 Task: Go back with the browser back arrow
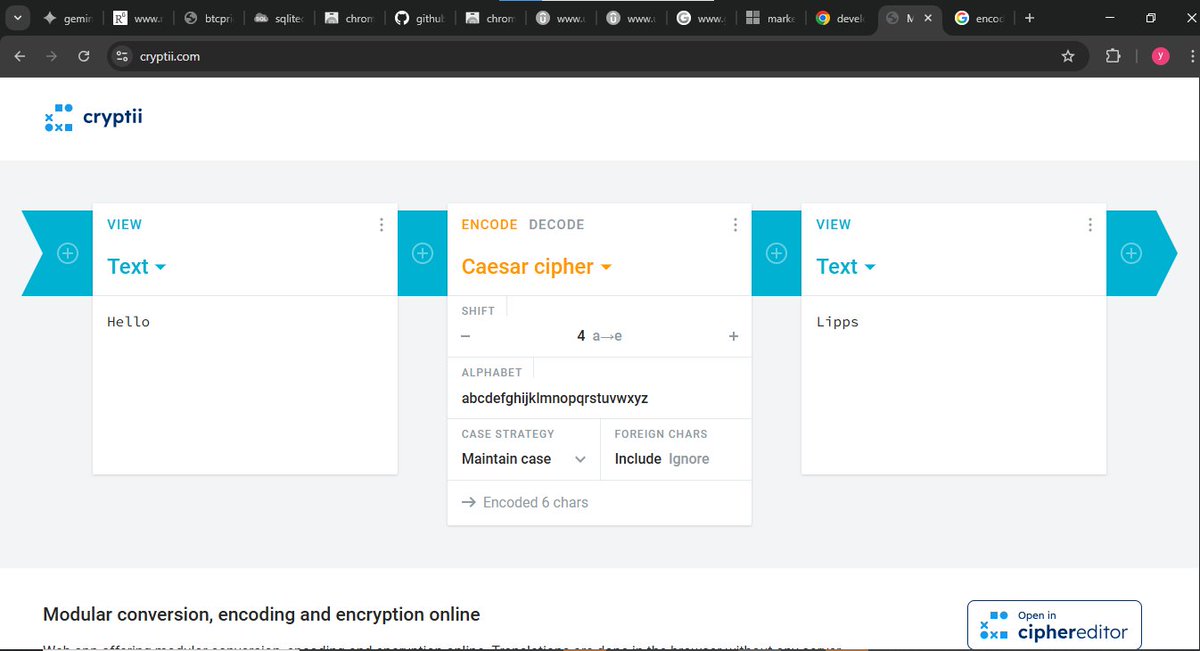click(20, 56)
